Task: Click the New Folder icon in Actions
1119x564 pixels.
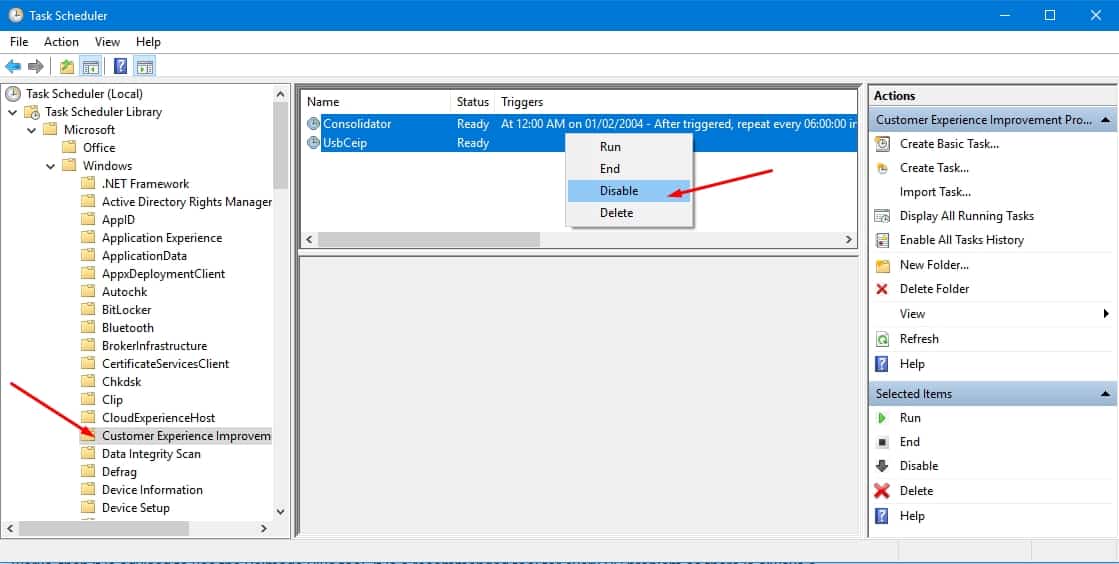Action: tap(883, 266)
